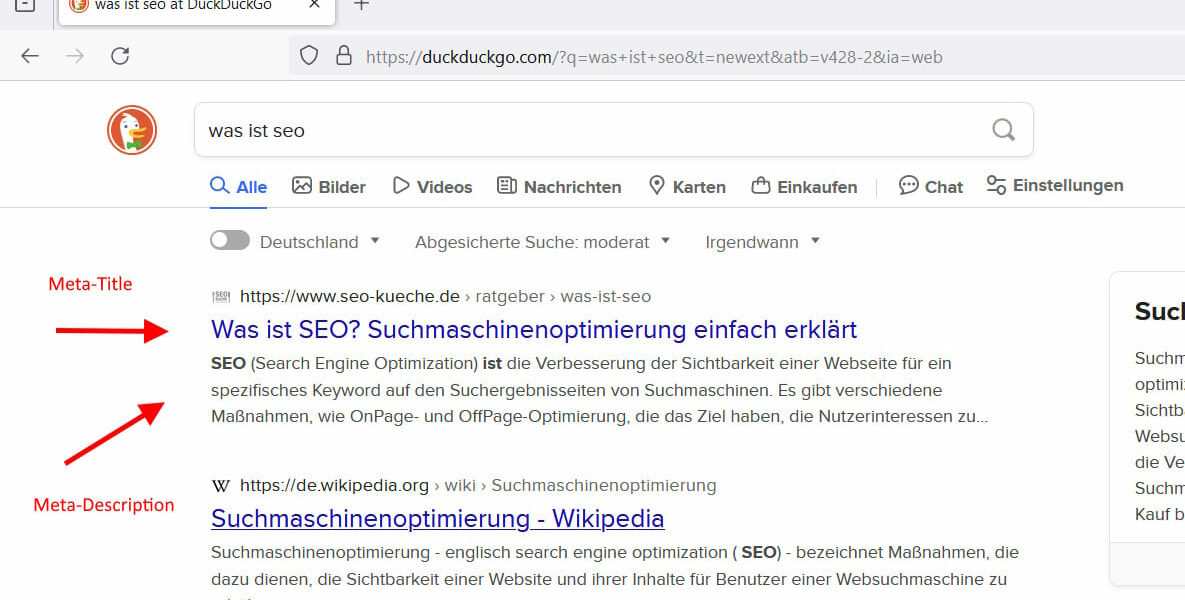The height and width of the screenshot is (600, 1185).
Task: Open 'Suchmaschinenoptimierung - Wikipedia' result link
Action: 438,518
